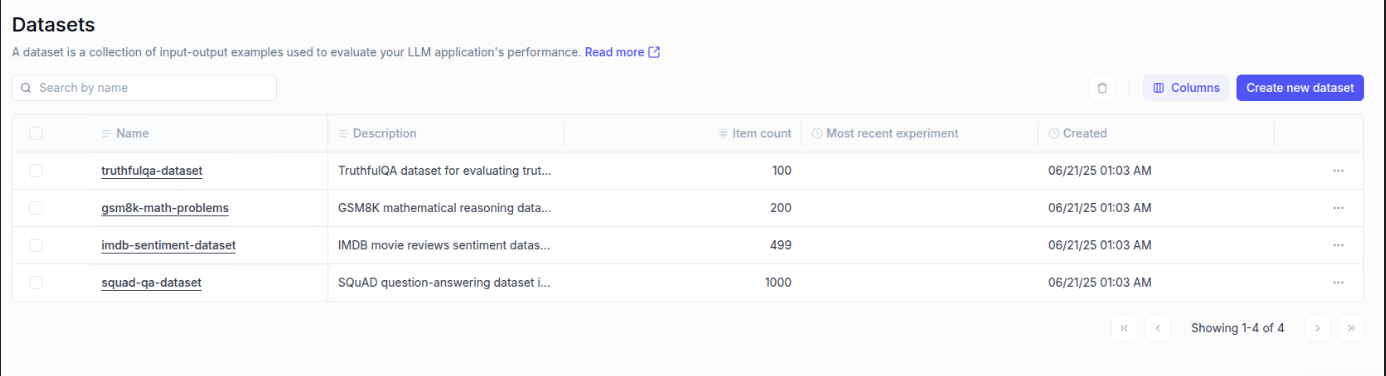This screenshot has height=376, width=1386.
Task: Click the IMDB movie reviews description cell
Action: pos(445,245)
